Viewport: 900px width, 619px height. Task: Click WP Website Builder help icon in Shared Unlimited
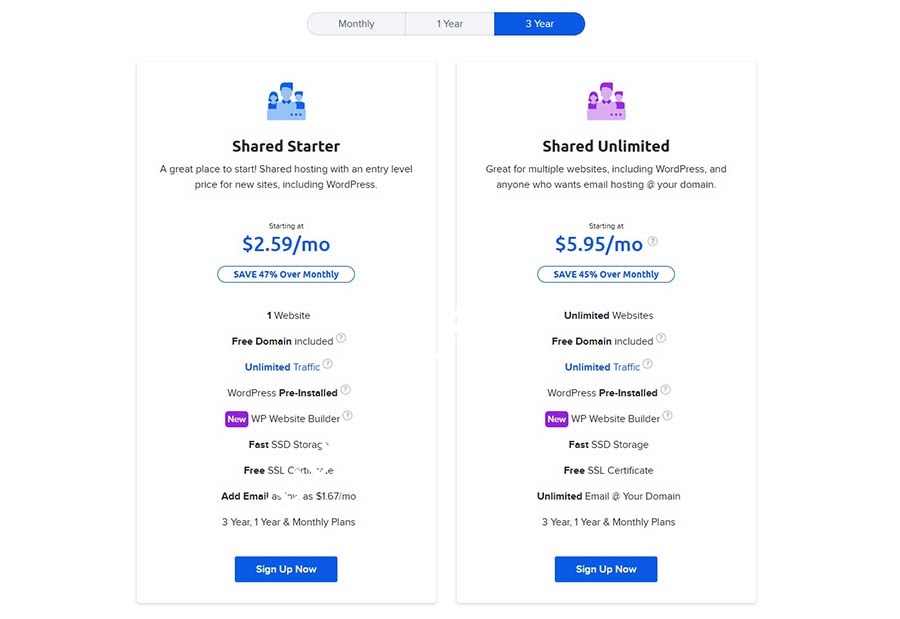click(x=668, y=416)
